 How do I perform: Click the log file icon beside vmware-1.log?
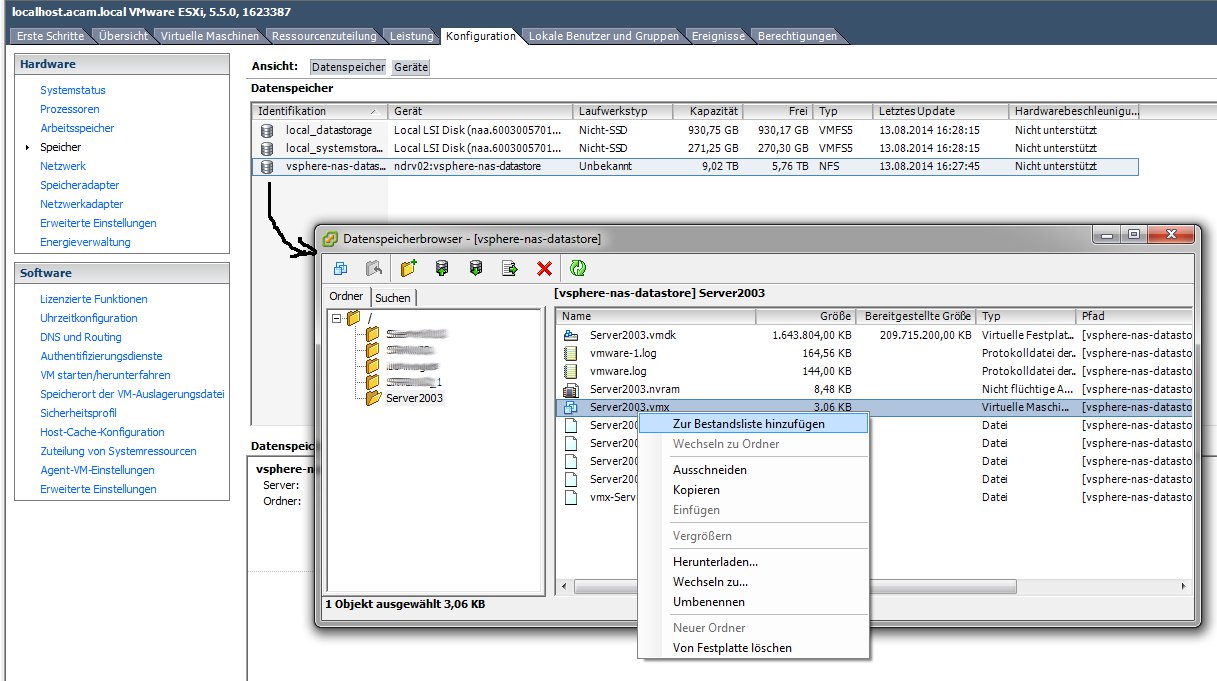[x=571, y=353]
